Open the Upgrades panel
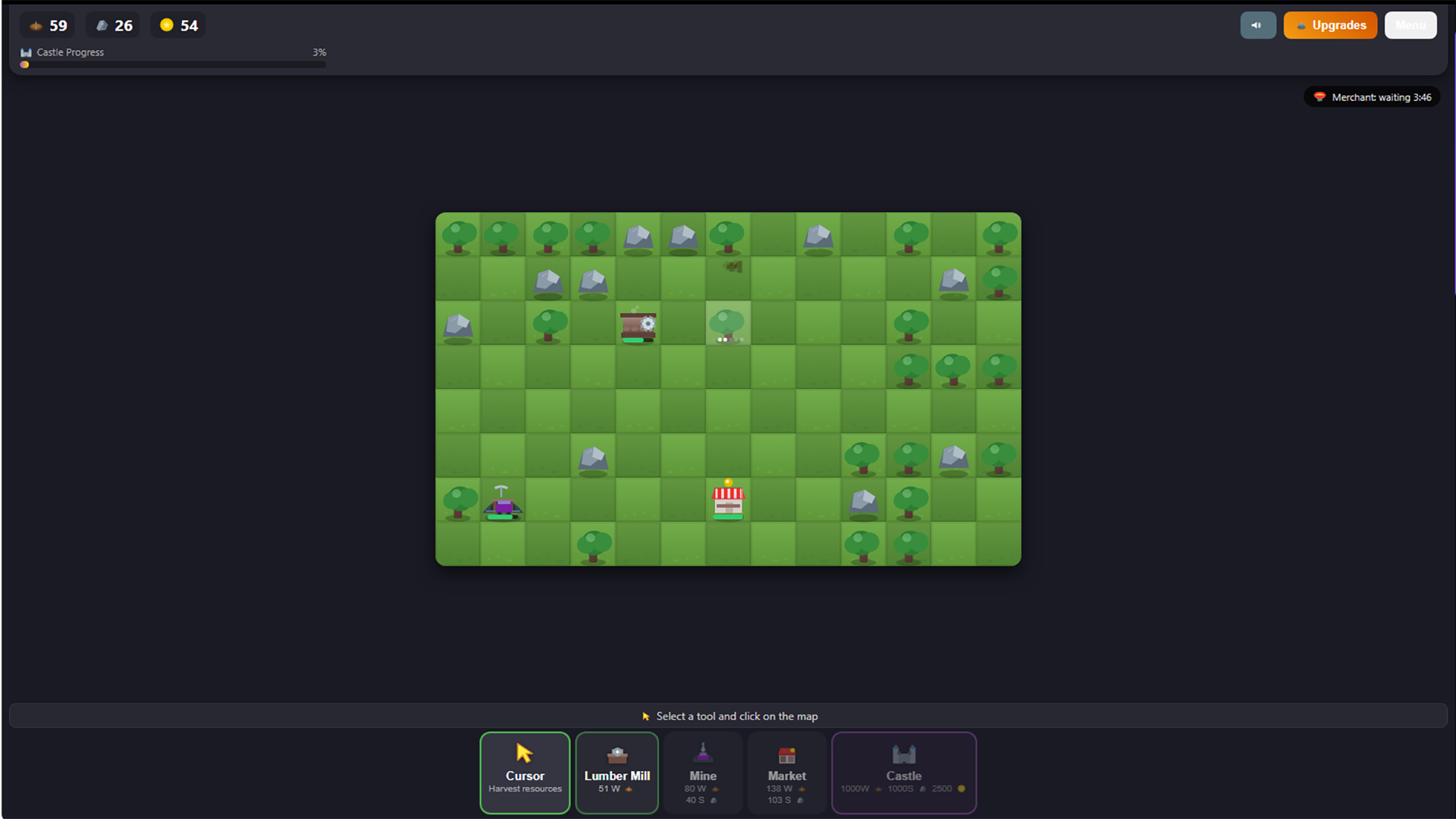Screen dimensions: 1456x819 1330,25
